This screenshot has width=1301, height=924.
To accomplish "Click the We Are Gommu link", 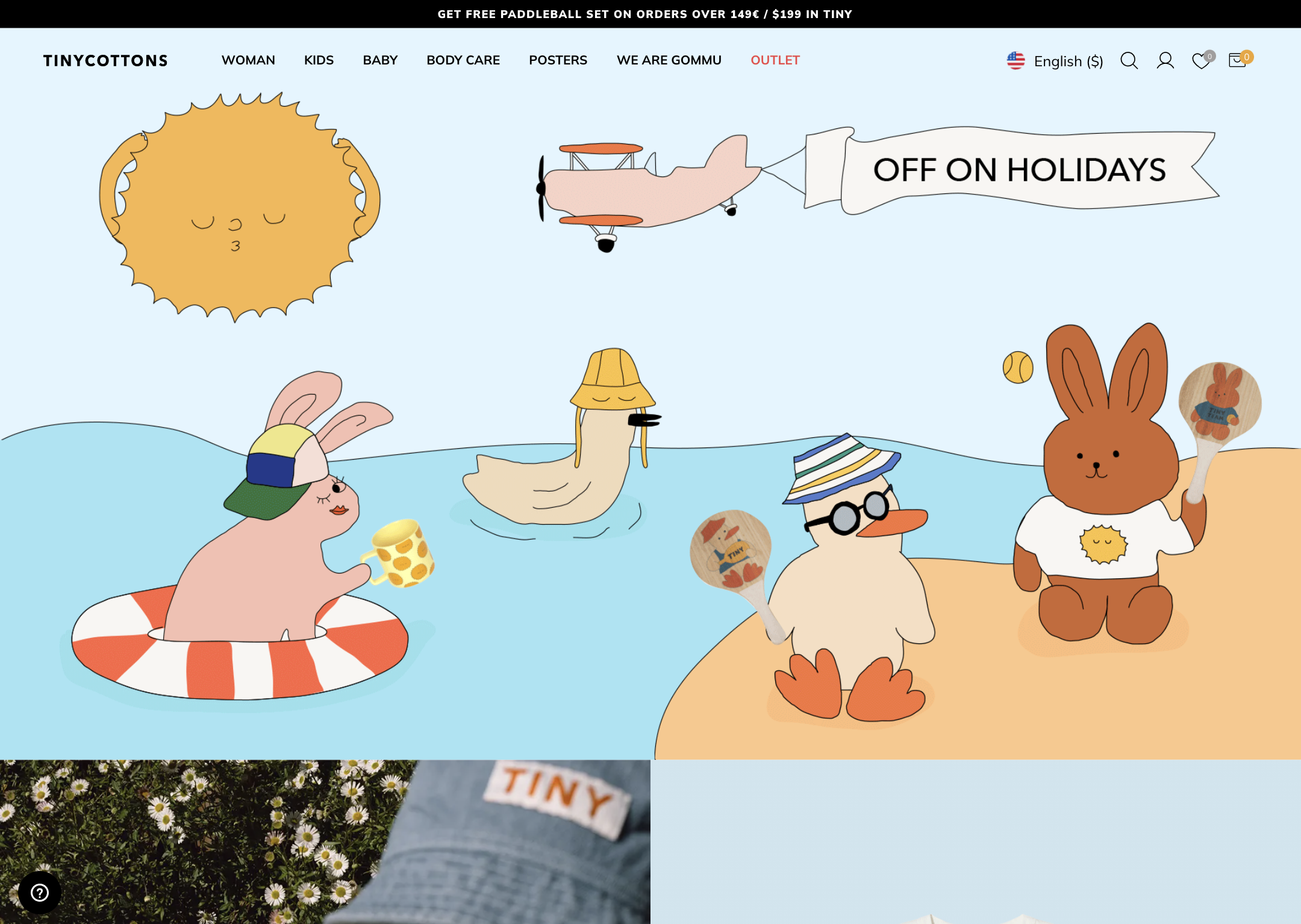I will pyautogui.click(x=669, y=60).
